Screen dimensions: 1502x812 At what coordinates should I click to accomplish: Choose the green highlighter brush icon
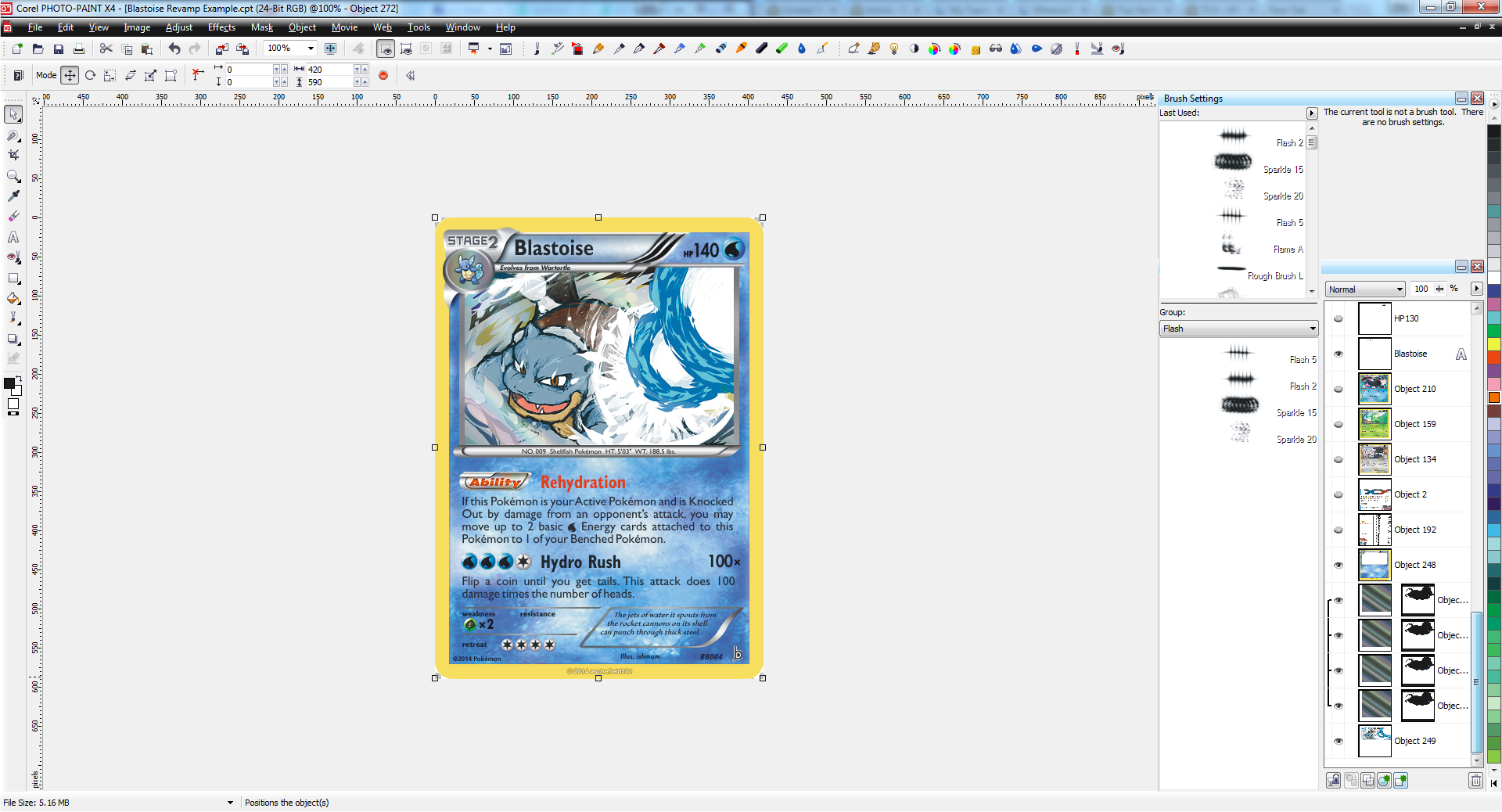click(x=782, y=49)
